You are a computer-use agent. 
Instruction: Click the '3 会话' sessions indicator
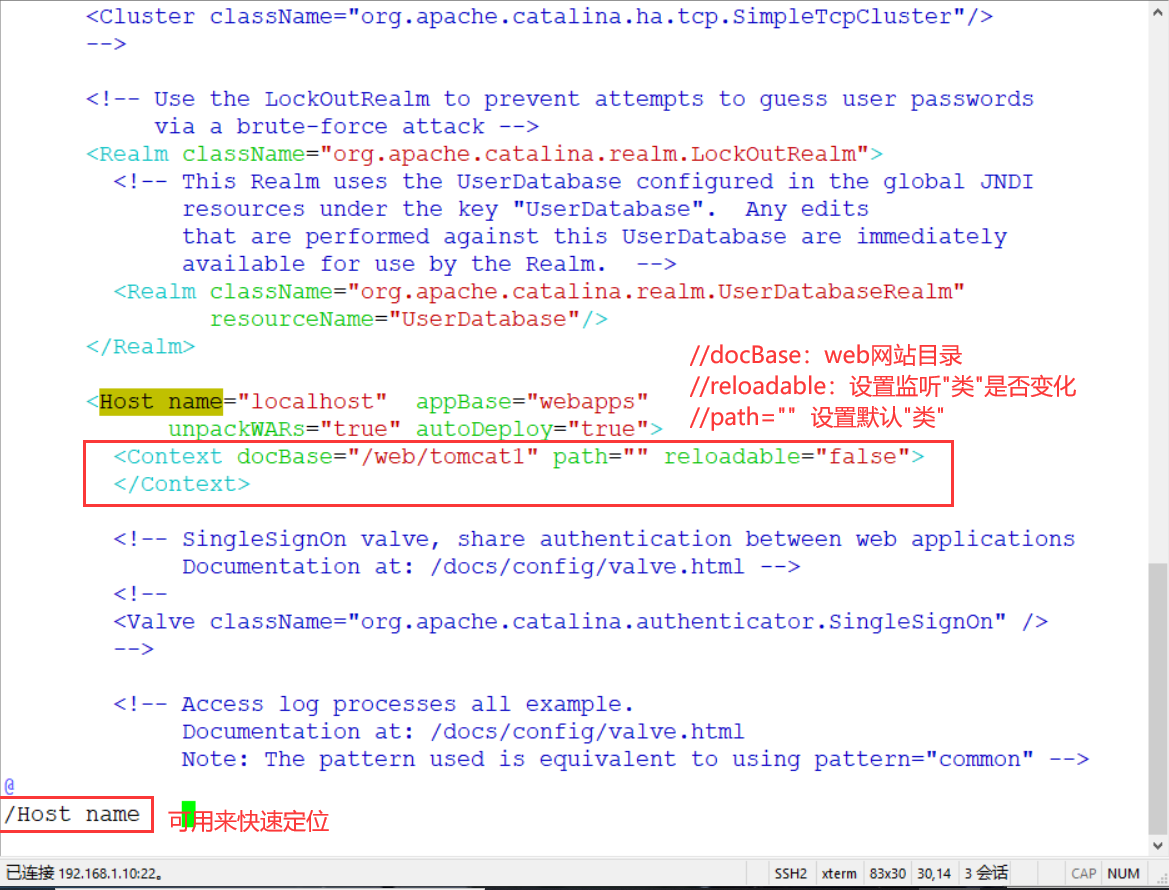tap(986, 874)
